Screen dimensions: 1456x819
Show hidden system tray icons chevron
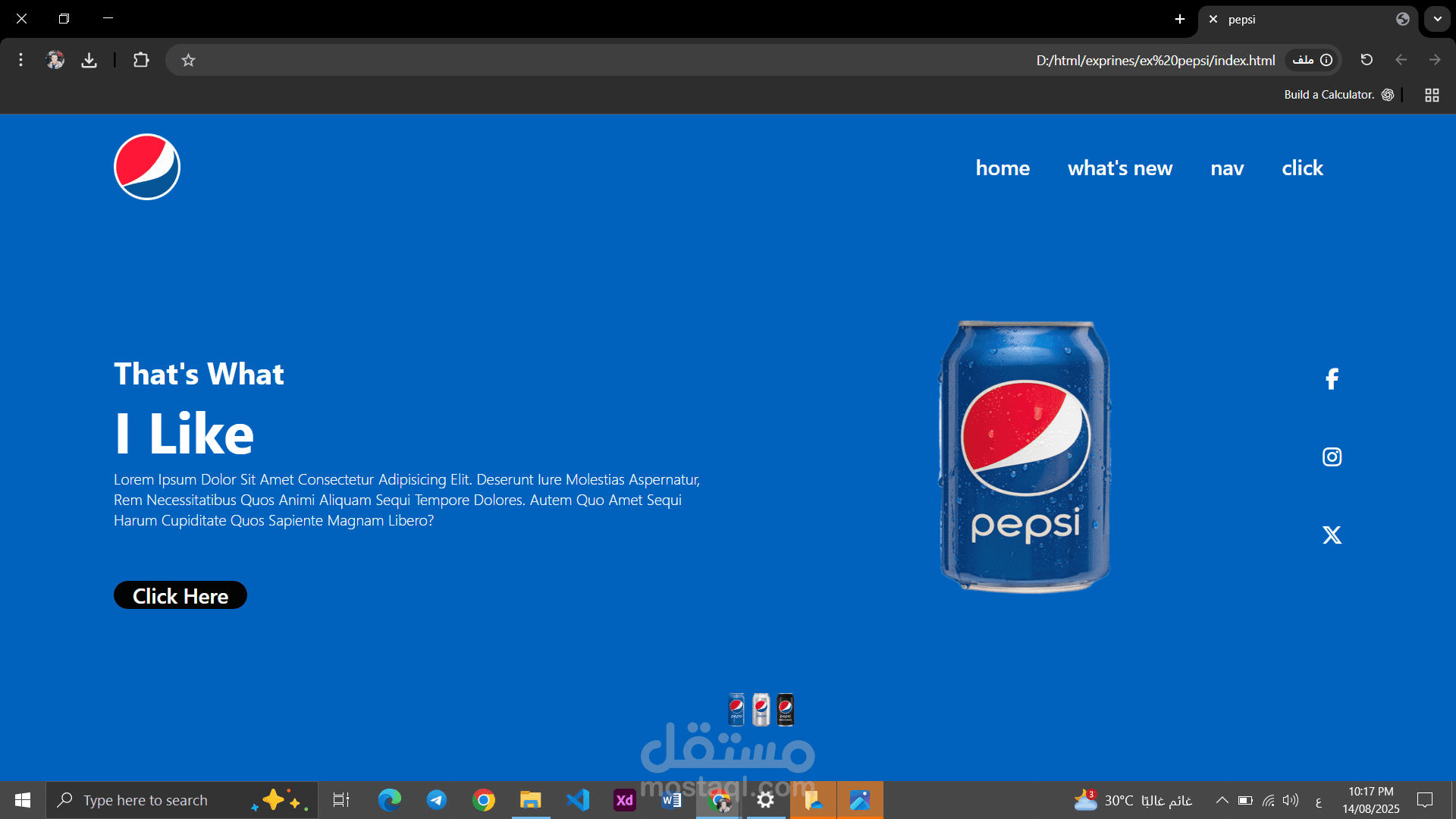1222,800
